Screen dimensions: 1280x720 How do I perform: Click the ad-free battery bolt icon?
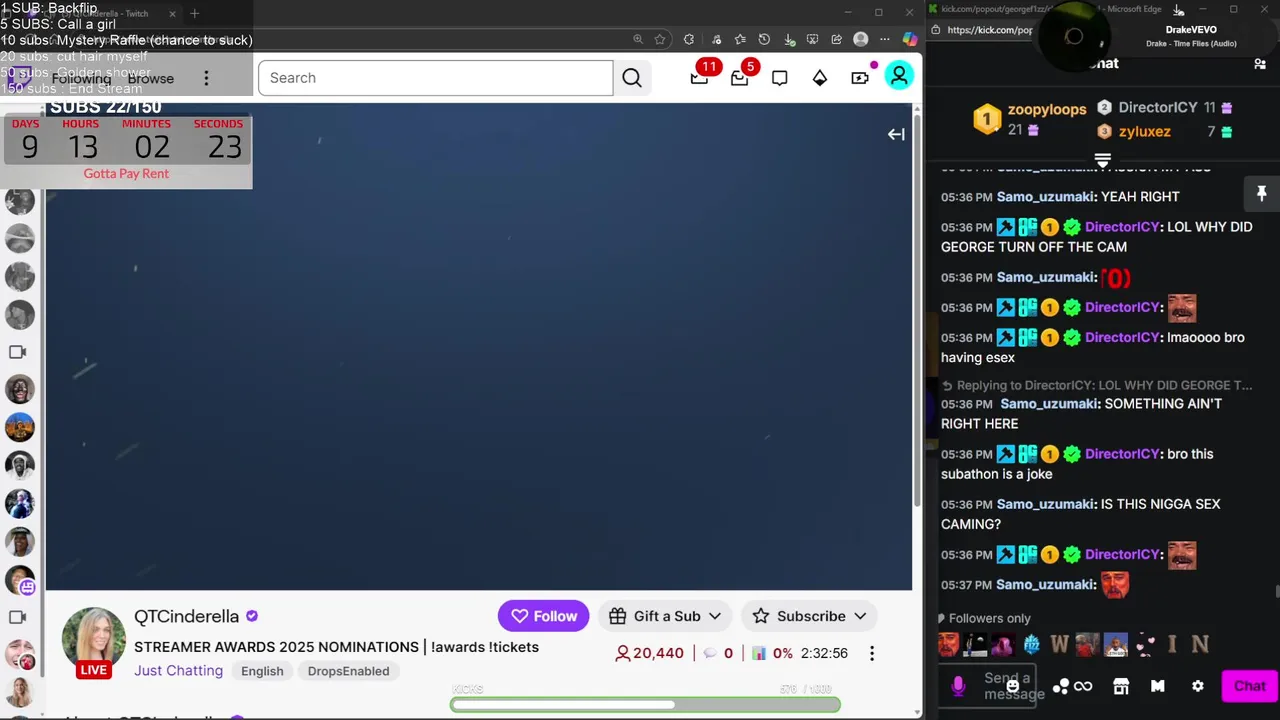point(860,78)
